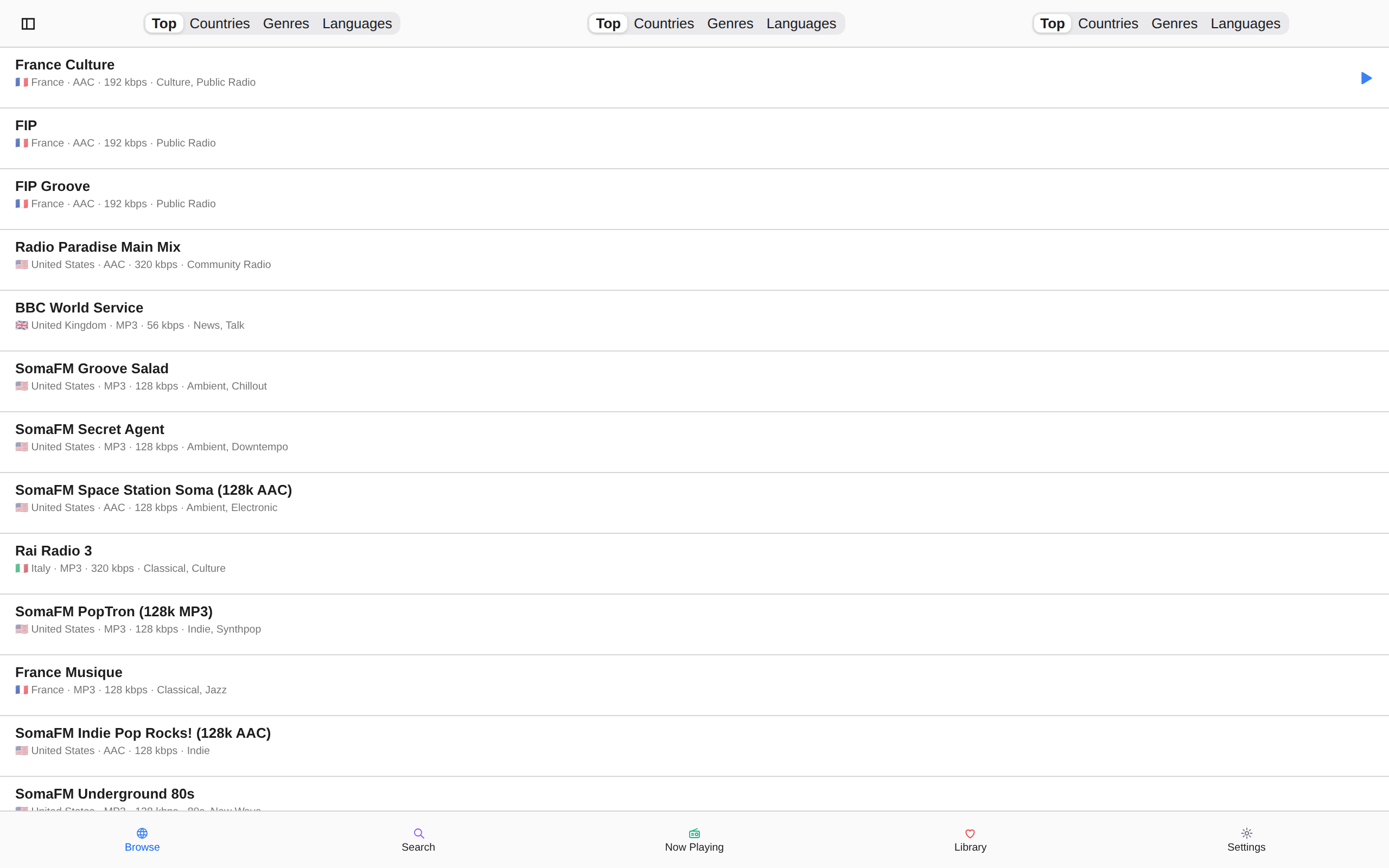Open SomaFM Secret Agent station
This screenshot has width=1389, height=868.
pos(694,443)
